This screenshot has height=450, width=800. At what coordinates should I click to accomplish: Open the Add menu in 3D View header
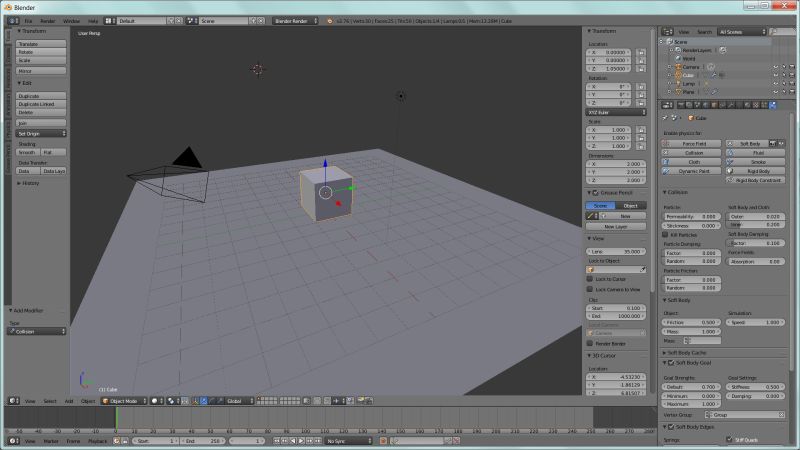[69, 401]
